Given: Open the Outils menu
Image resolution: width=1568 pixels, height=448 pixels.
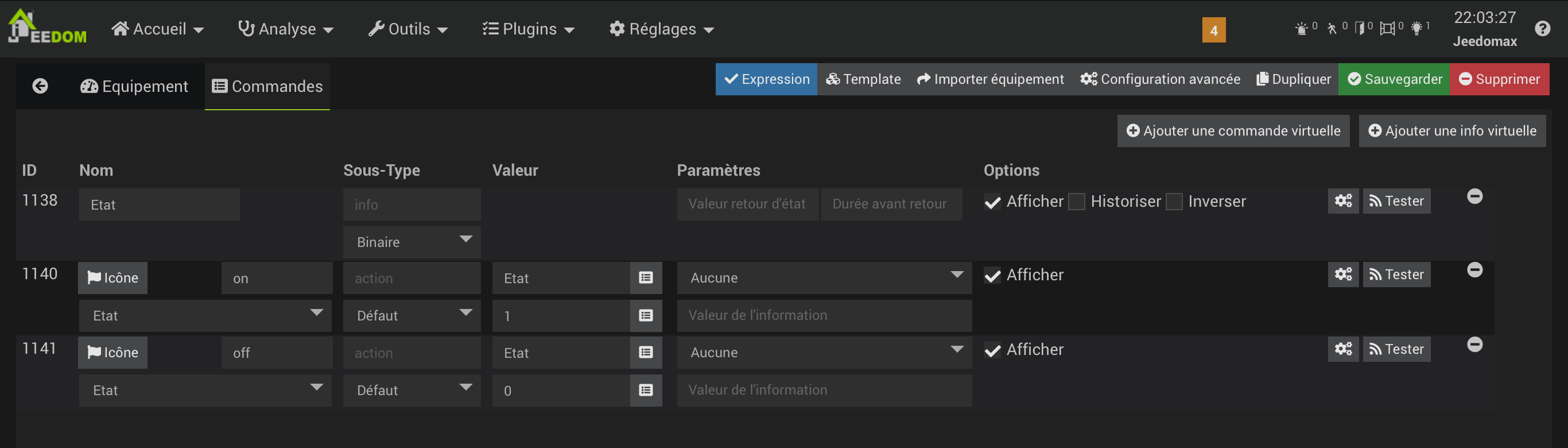Looking at the screenshot, I should click(x=408, y=29).
